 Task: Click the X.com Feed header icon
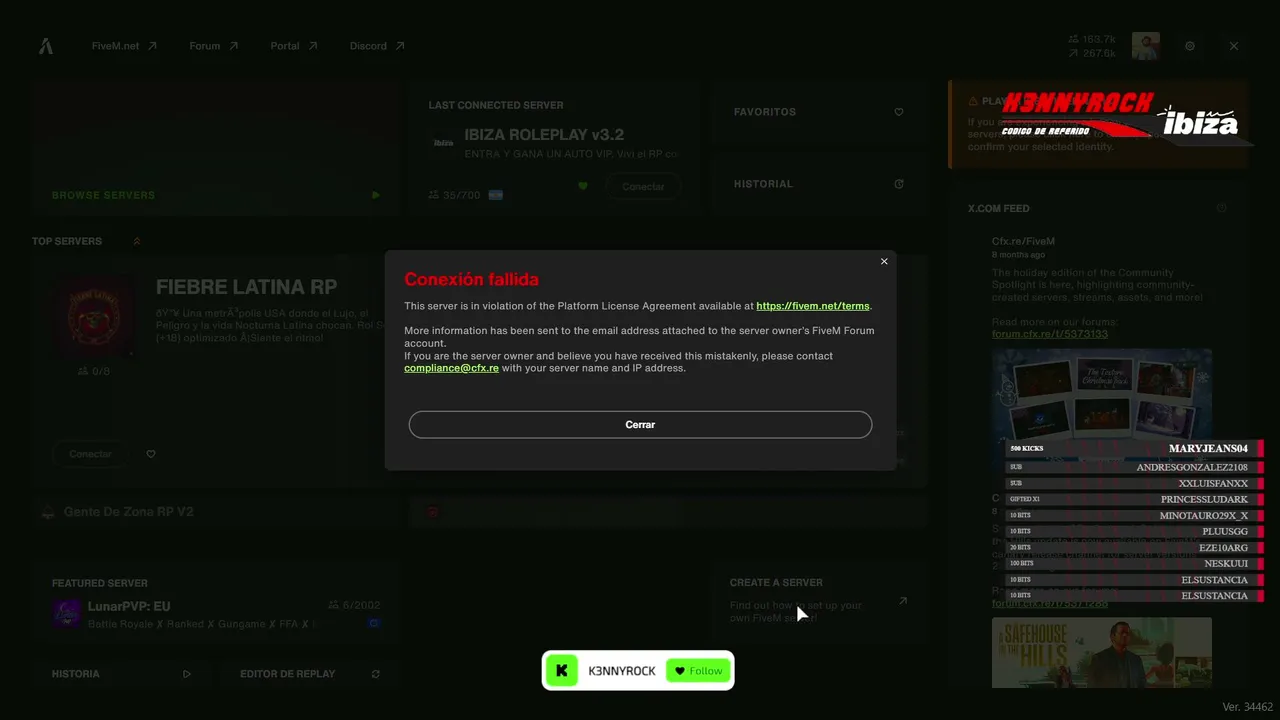tap(1222, 208)
